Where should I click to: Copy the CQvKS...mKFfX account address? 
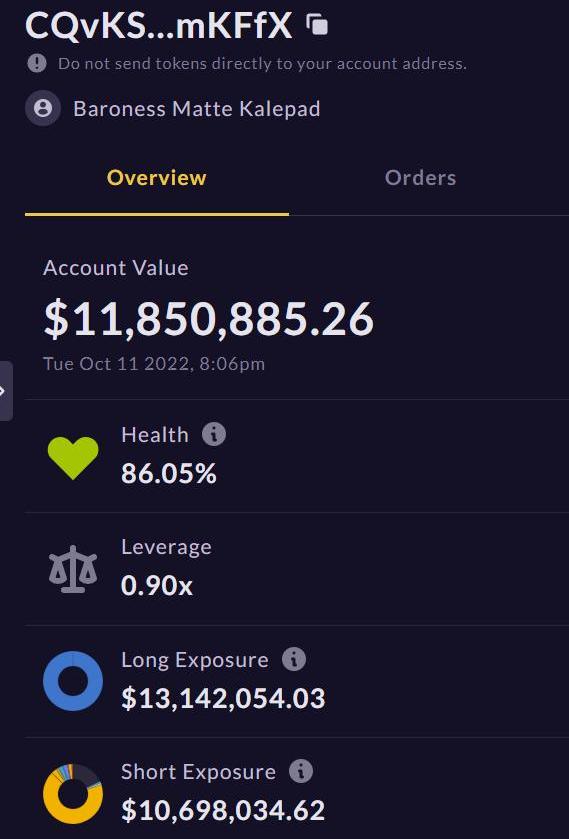[x=317, y=25]
